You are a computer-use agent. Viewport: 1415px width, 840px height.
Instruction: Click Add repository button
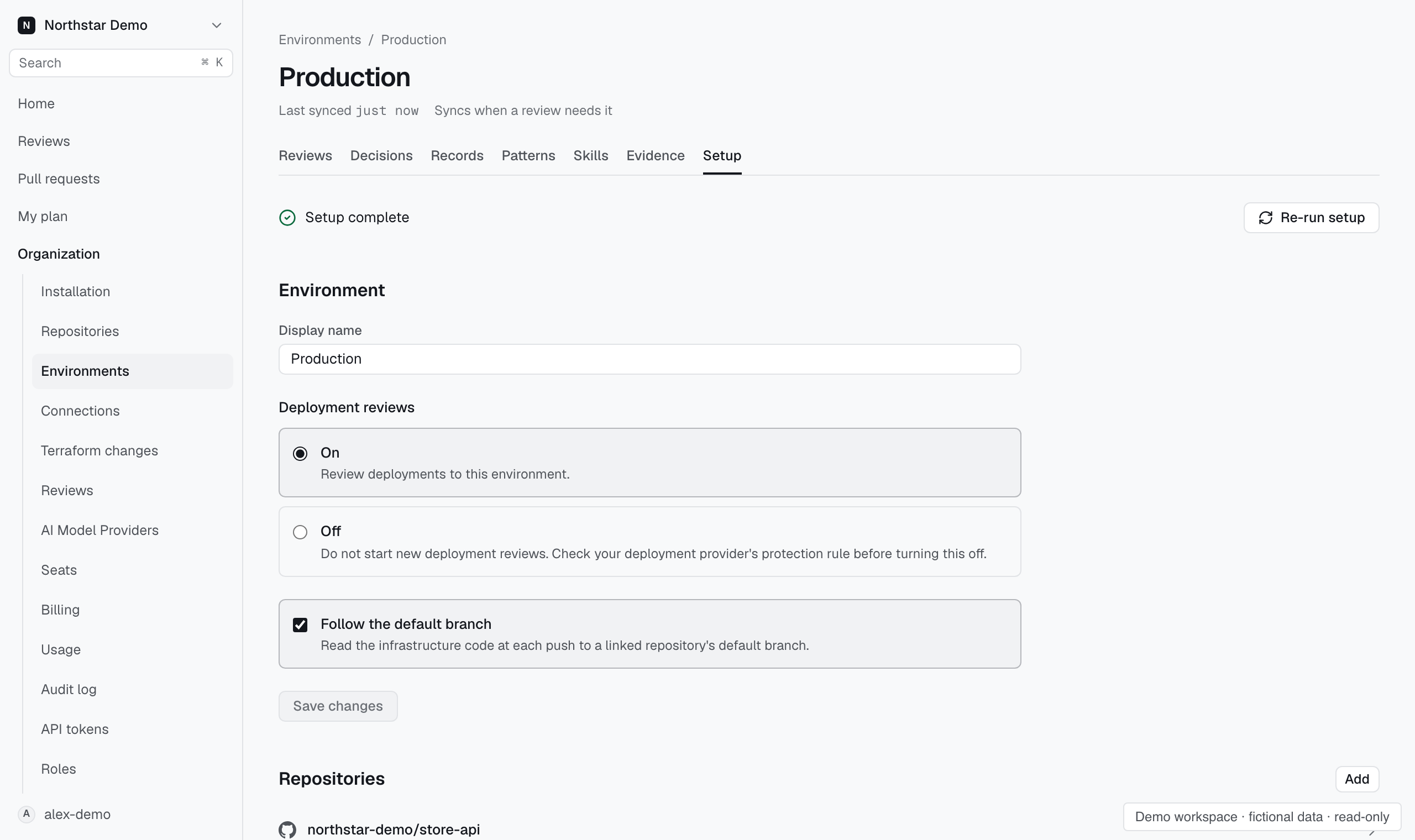1357,779
